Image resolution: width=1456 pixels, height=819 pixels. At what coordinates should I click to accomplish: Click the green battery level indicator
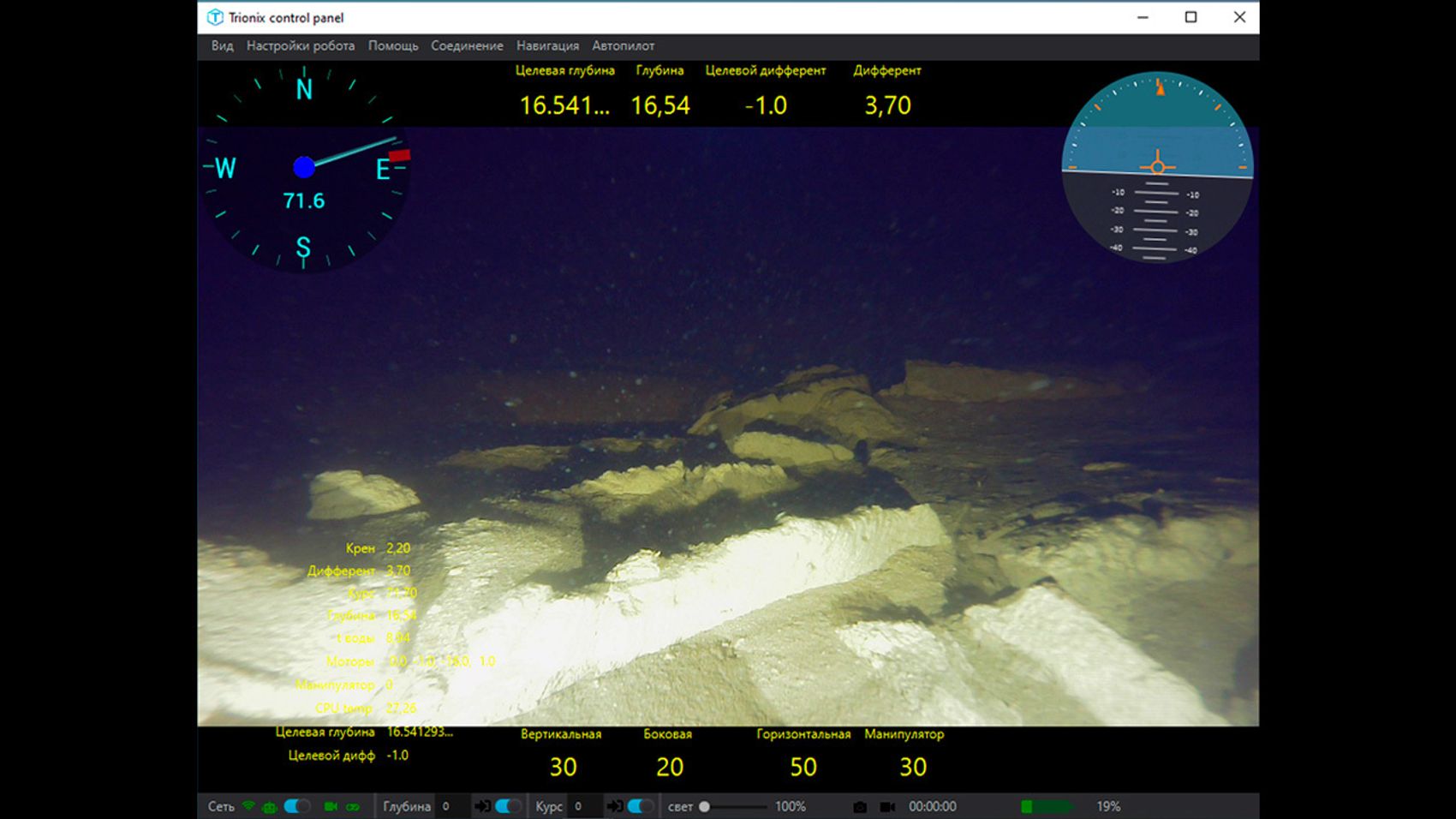coord(1046,806)
